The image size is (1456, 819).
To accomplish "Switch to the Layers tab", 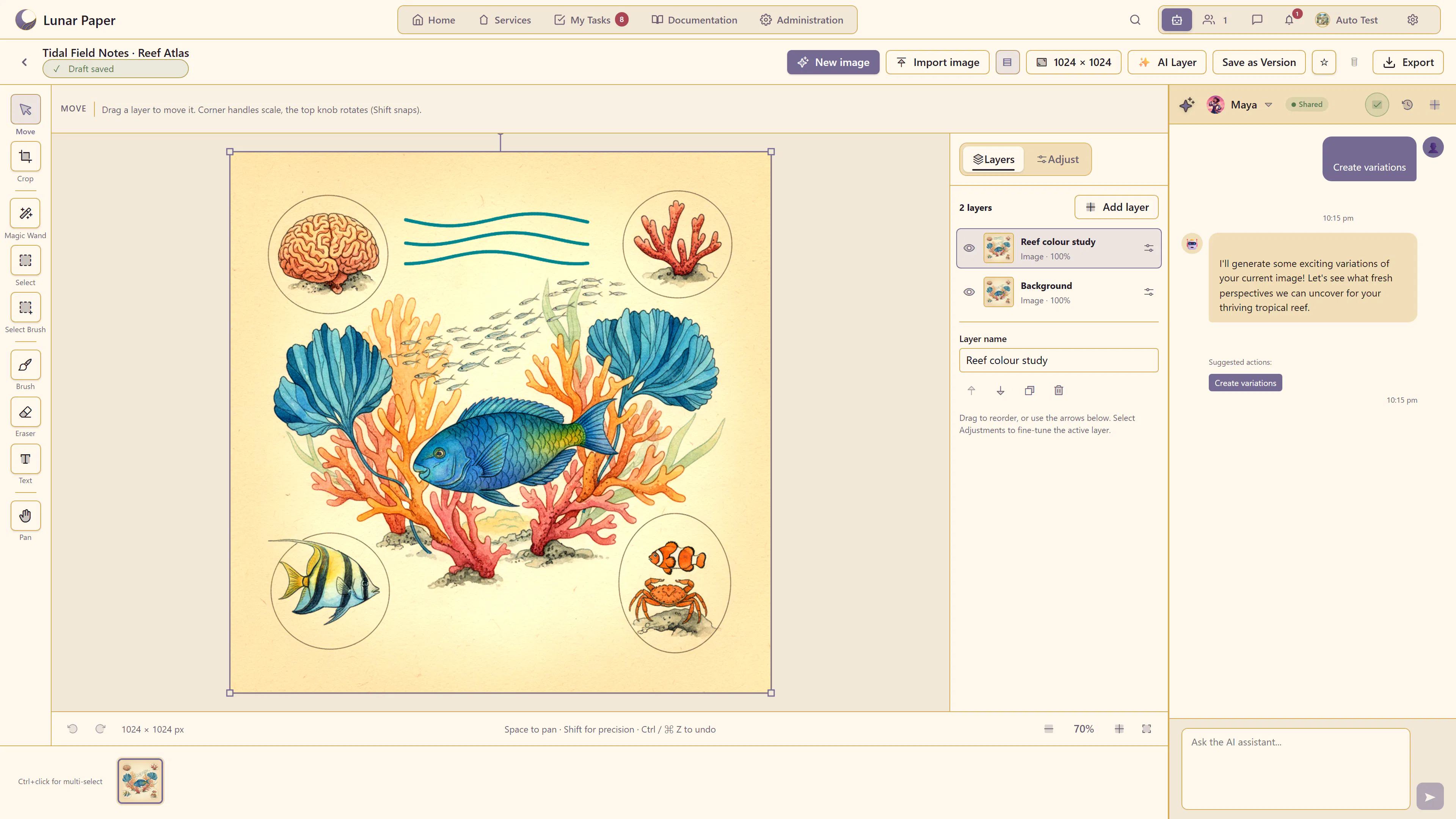I will tap(993, 159).
